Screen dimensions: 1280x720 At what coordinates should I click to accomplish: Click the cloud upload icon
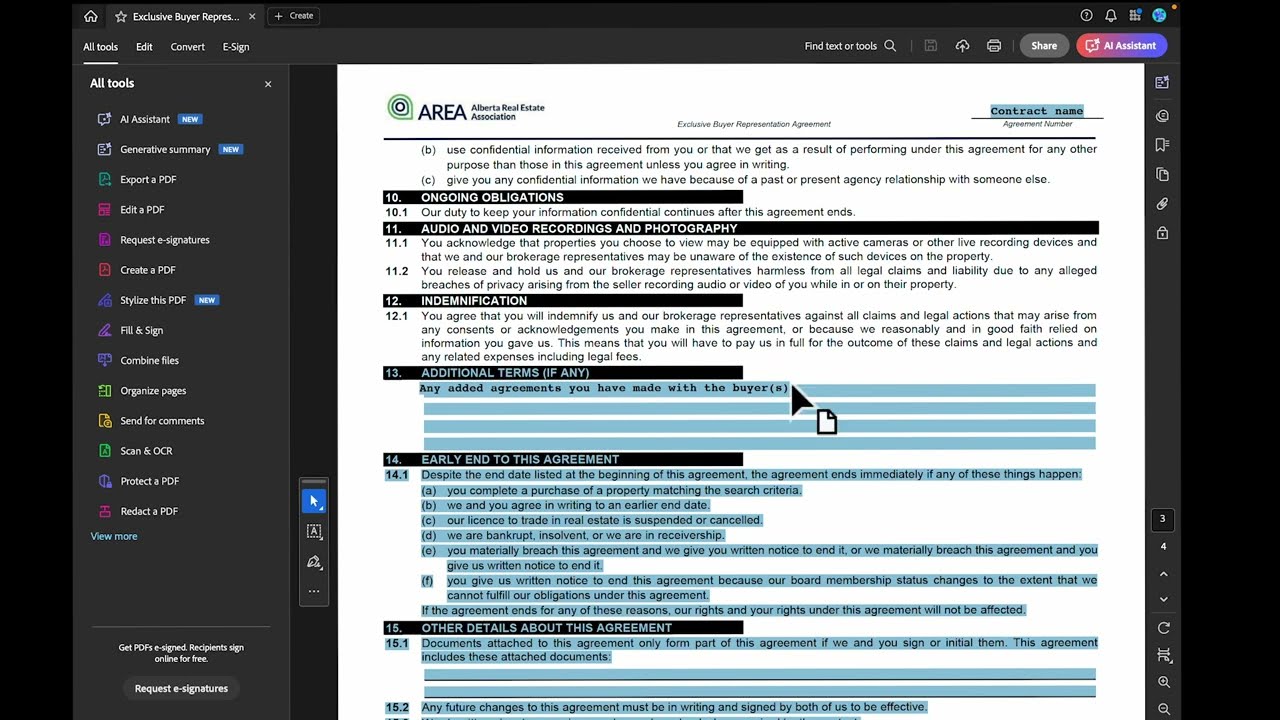pos(962,46)
